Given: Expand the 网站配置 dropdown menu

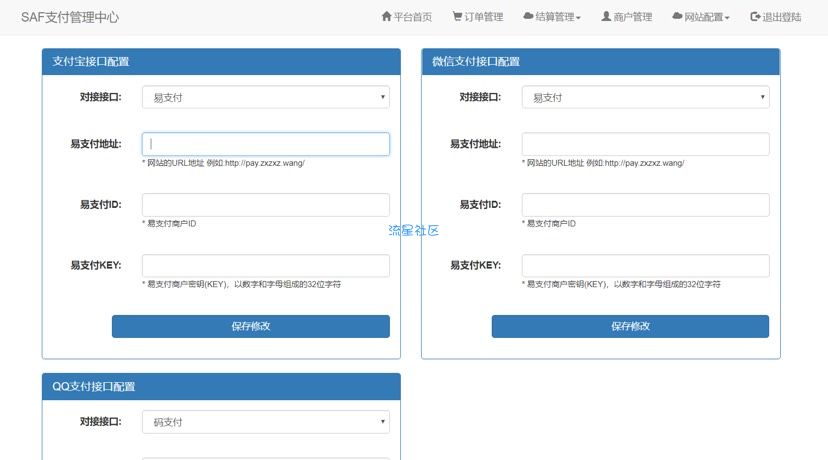Looking at the screenshot, I should pyautogui.click(x=701, y=17).
